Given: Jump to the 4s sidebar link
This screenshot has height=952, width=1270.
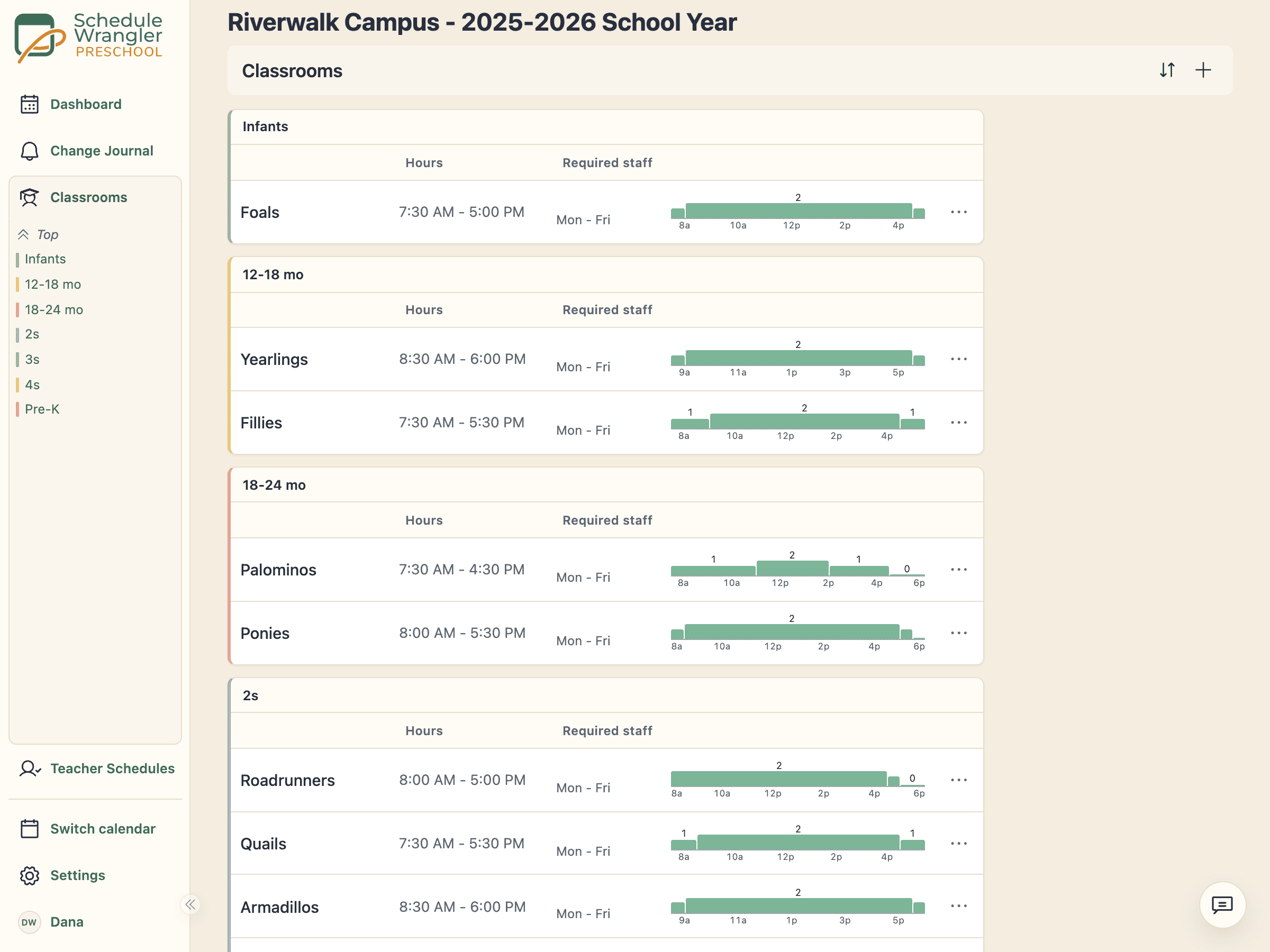Looking at the screenshot, I should click(32, 385).
